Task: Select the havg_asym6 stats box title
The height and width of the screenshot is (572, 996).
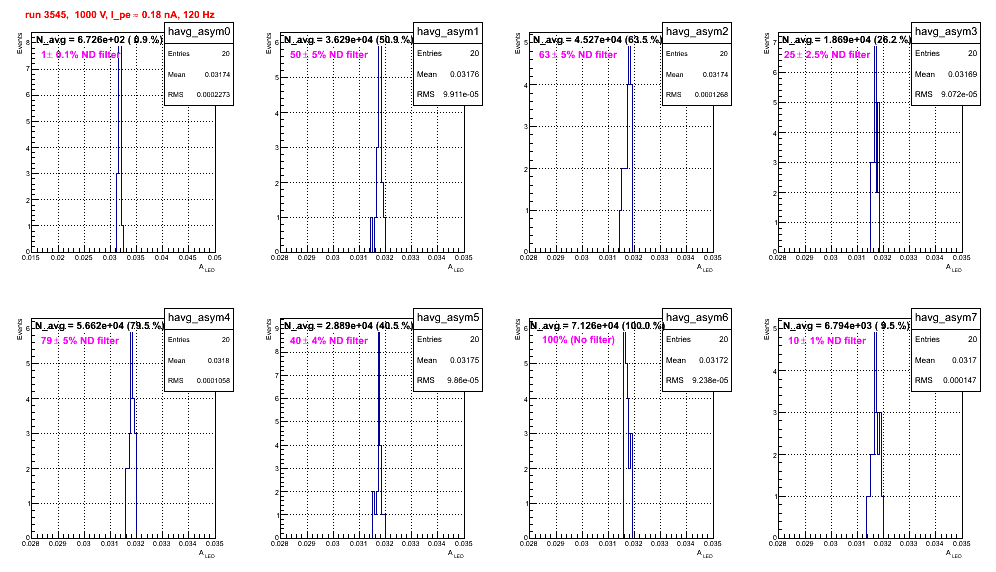Action: pyautogui.click(x=697, y=318)
